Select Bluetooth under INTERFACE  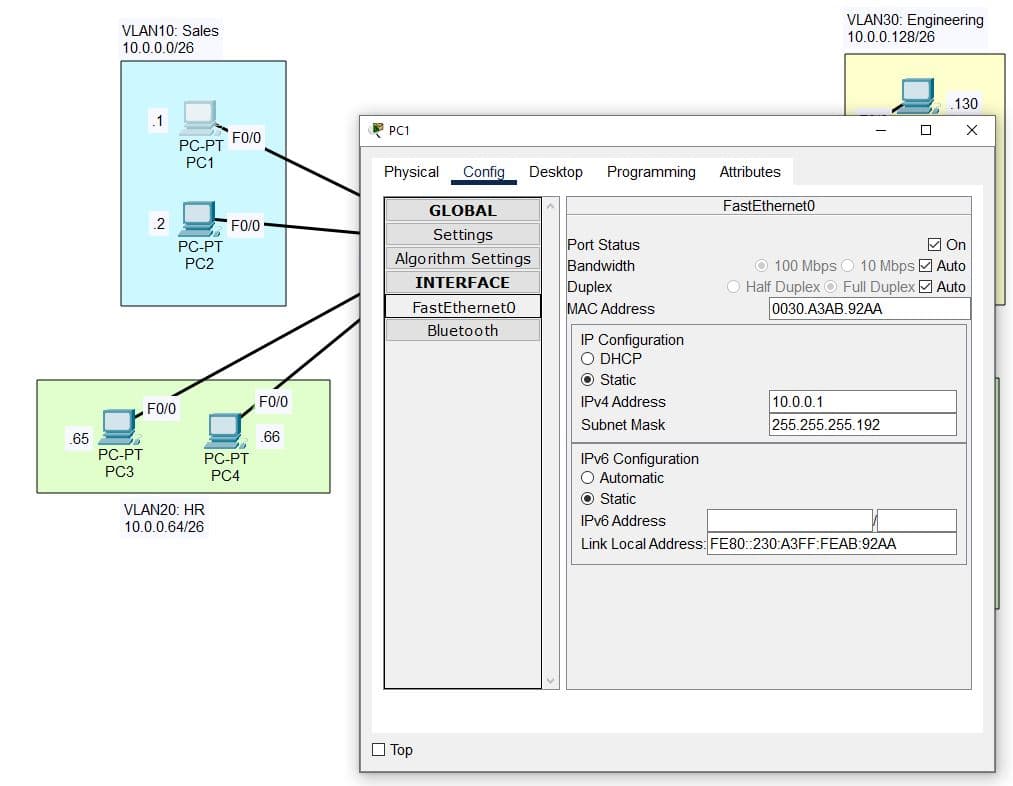(462, 331)
